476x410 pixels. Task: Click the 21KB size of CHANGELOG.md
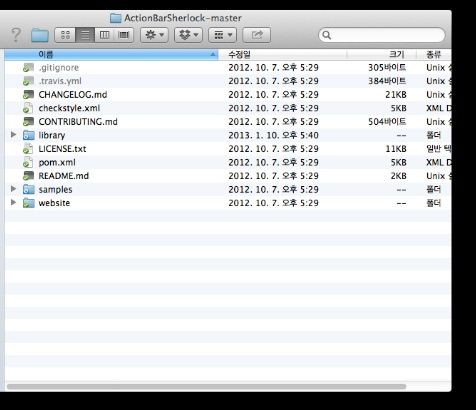(x=396, y=95)
